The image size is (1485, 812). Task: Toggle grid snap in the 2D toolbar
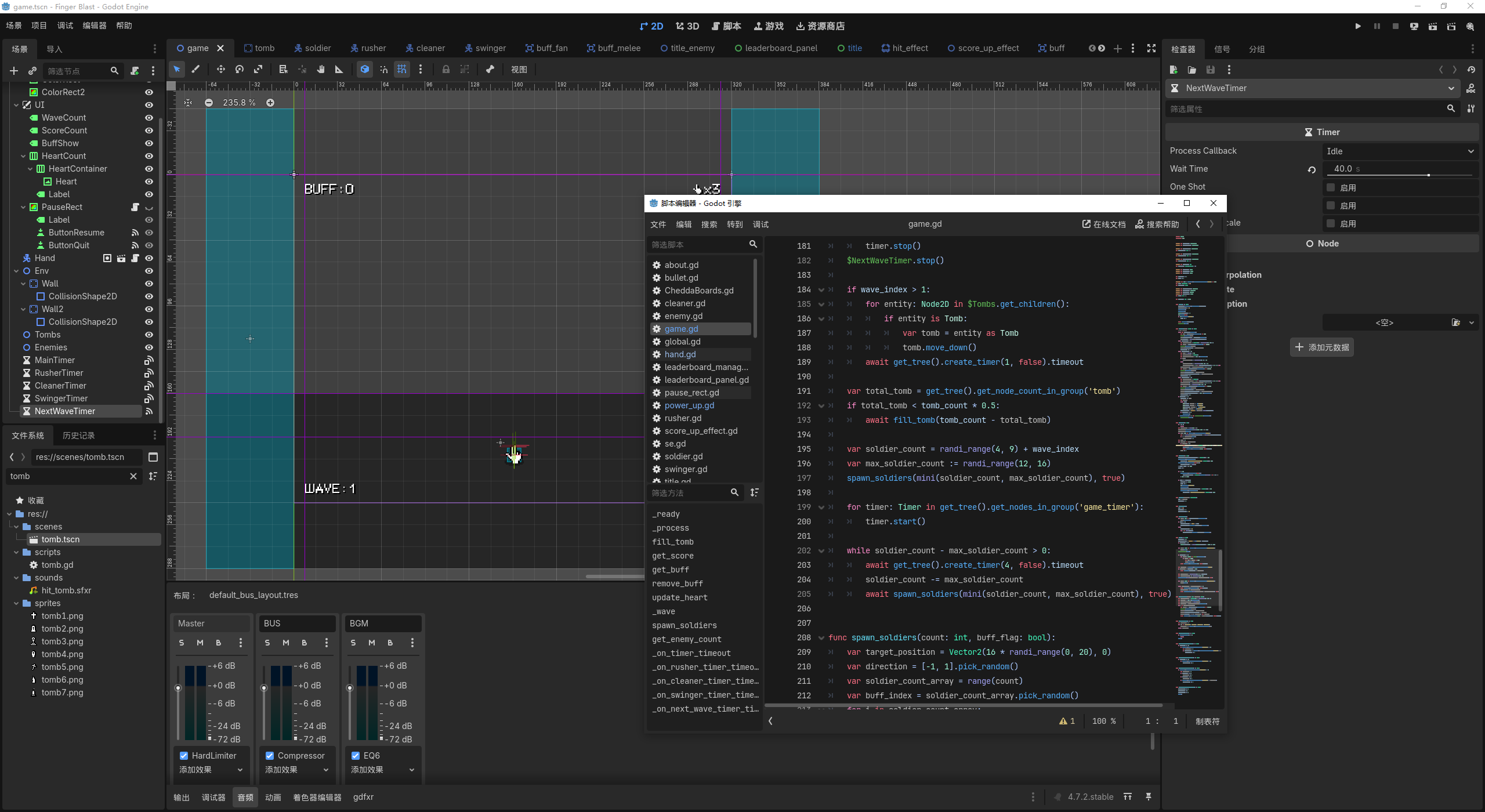[402, 70]
